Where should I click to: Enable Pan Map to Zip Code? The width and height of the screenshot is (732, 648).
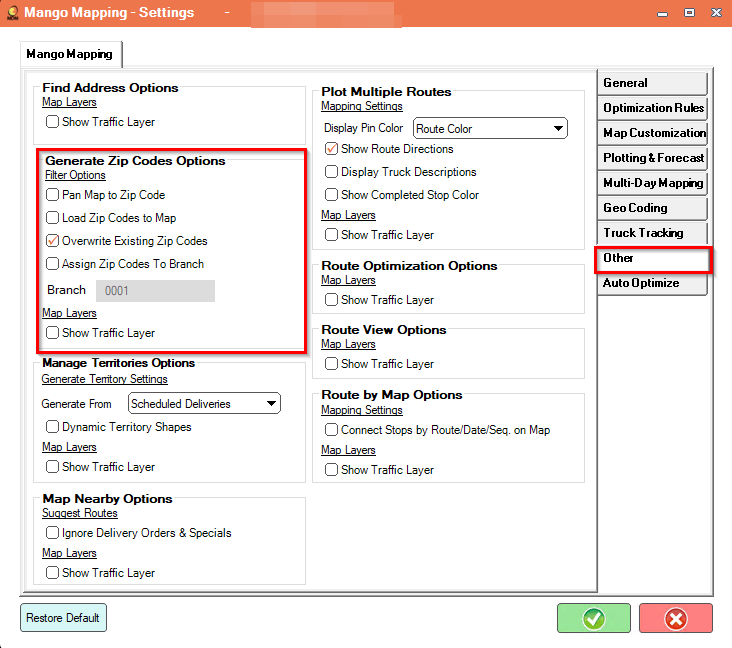coord(52,195)
